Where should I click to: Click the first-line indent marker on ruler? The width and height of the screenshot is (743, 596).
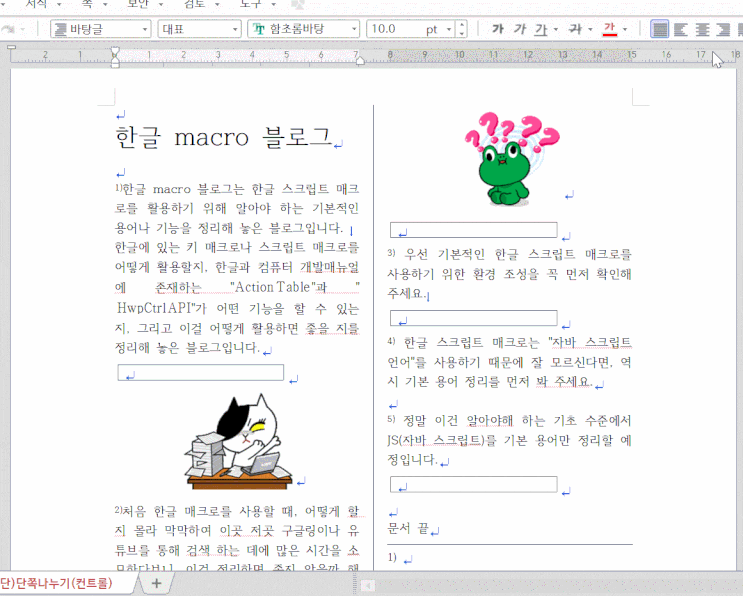(x=115, y=51)
